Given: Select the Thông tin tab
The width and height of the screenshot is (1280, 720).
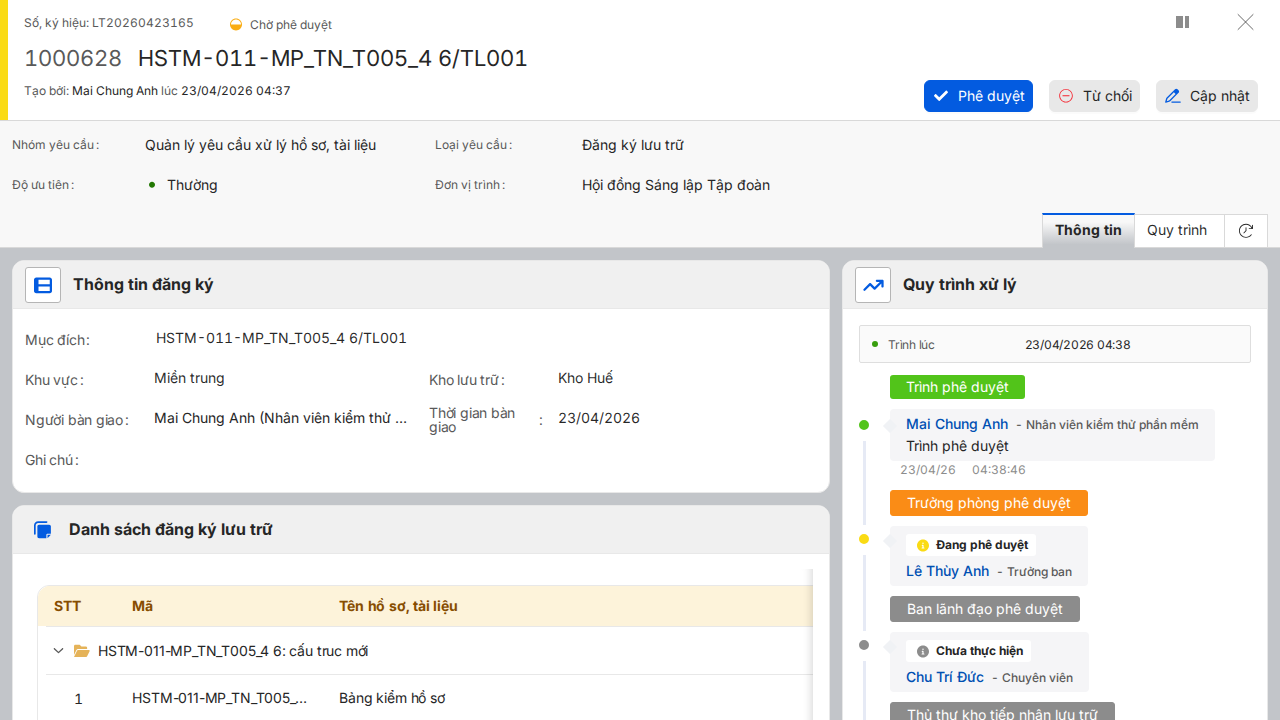Looking at the screenshot, I should point(1088,231).
